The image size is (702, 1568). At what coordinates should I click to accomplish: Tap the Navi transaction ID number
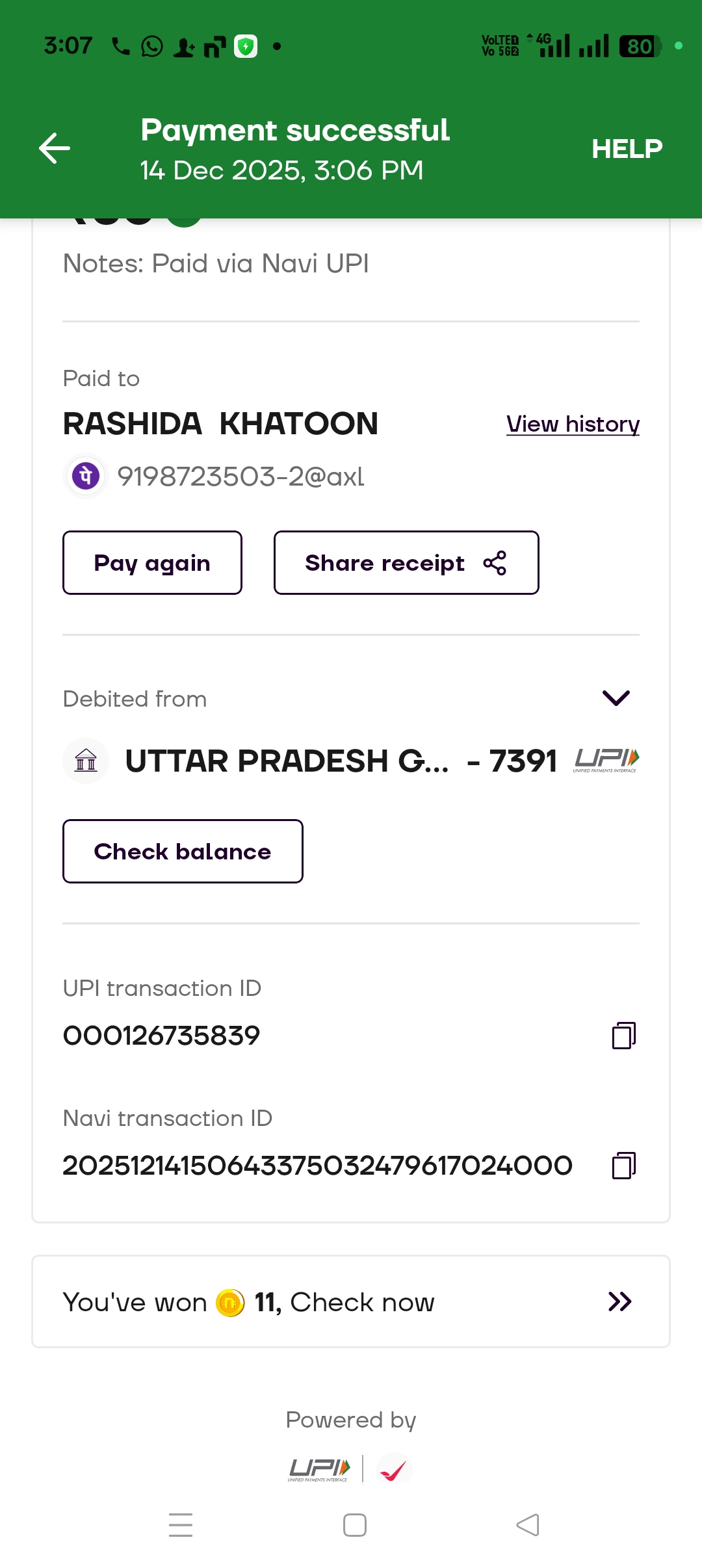[317, 1165]
